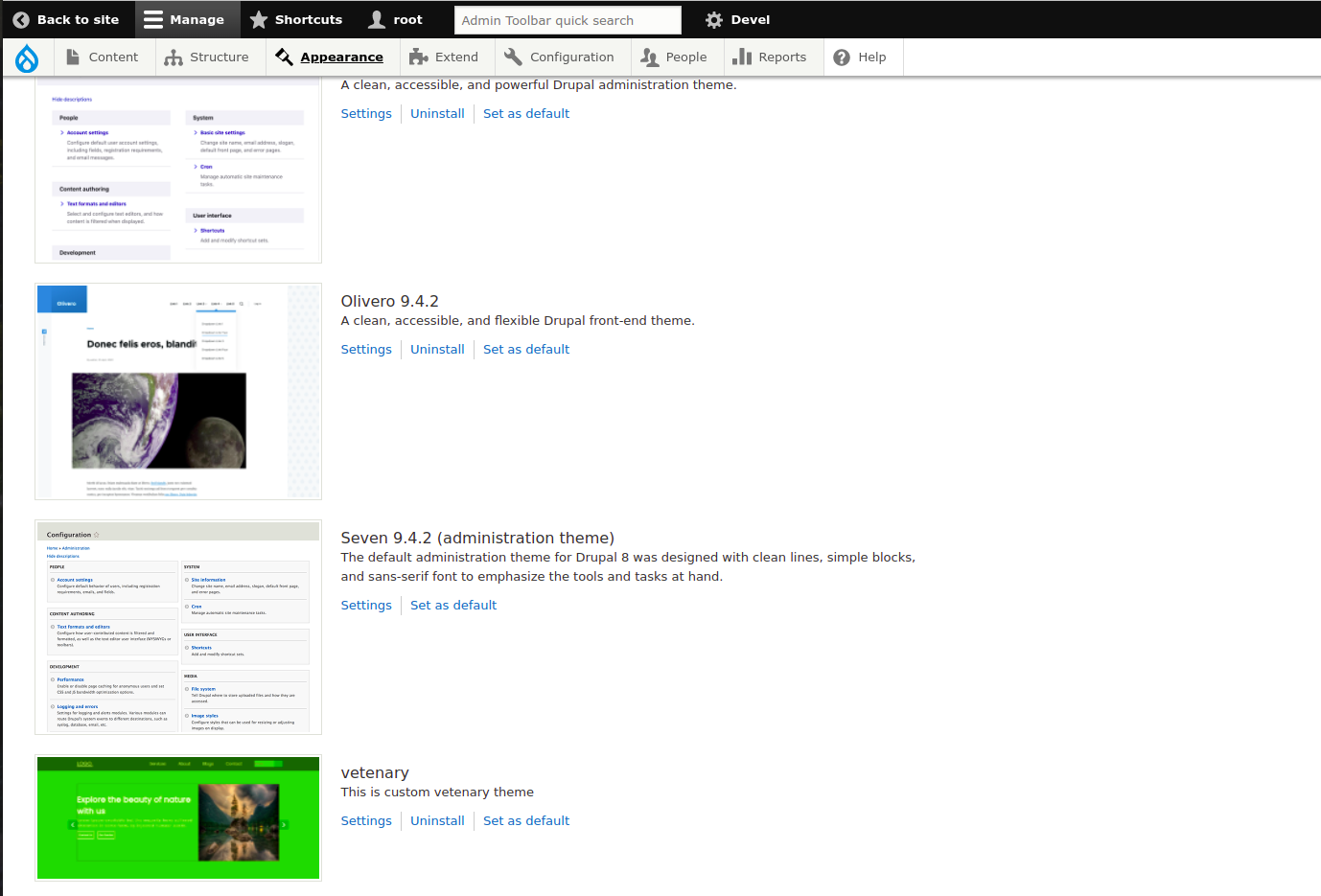Click the Reports bar chart icon
This screenshot has height=896, width=1321.
tap(742, 57)
